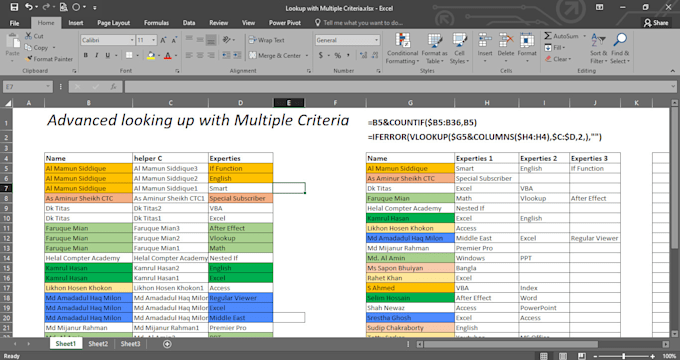680x360 pixels.
Task: Open the Fill dropdown
Action: click(x=555, y=47)
